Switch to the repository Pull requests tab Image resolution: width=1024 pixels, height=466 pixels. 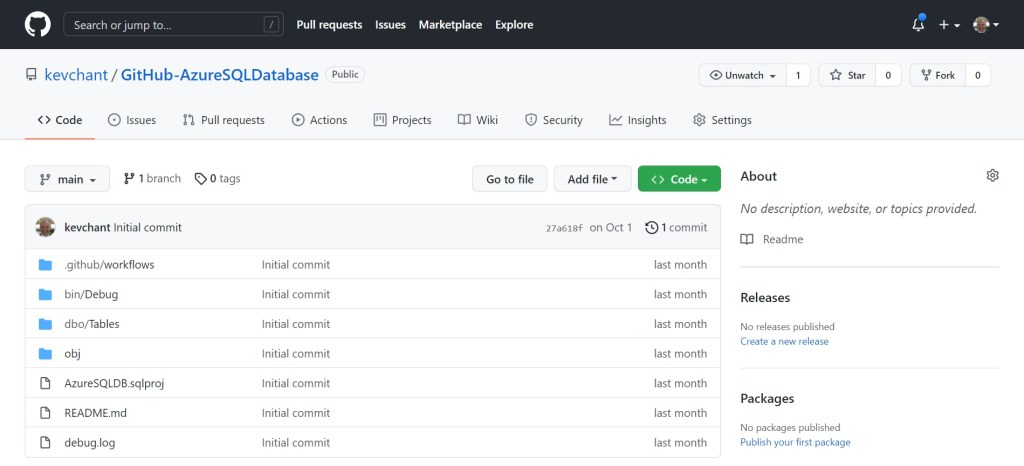pos(224,120)
